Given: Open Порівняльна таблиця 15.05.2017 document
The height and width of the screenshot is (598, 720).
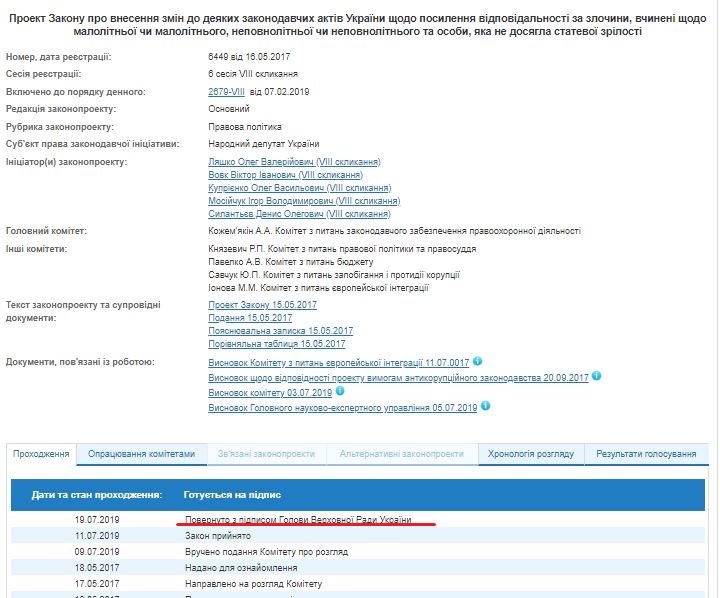Looking at the screenshot, I should [277, 344].
